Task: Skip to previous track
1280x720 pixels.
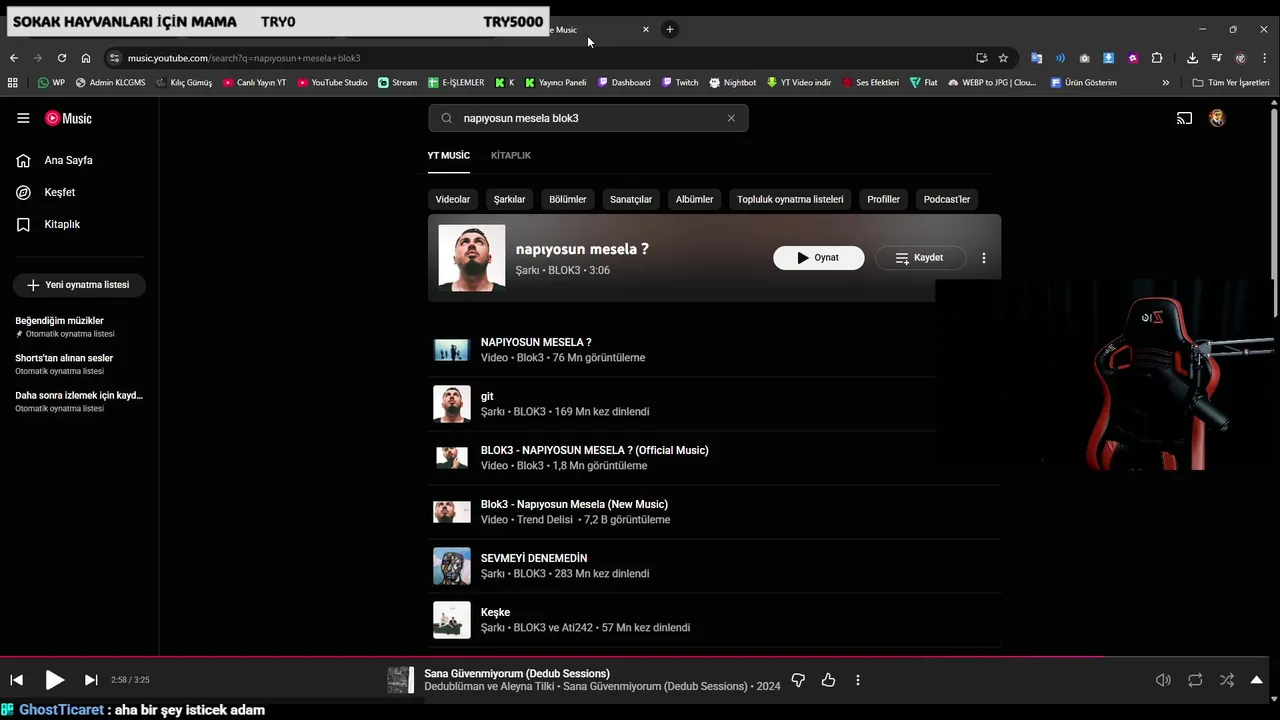Action: coord(16,680)
